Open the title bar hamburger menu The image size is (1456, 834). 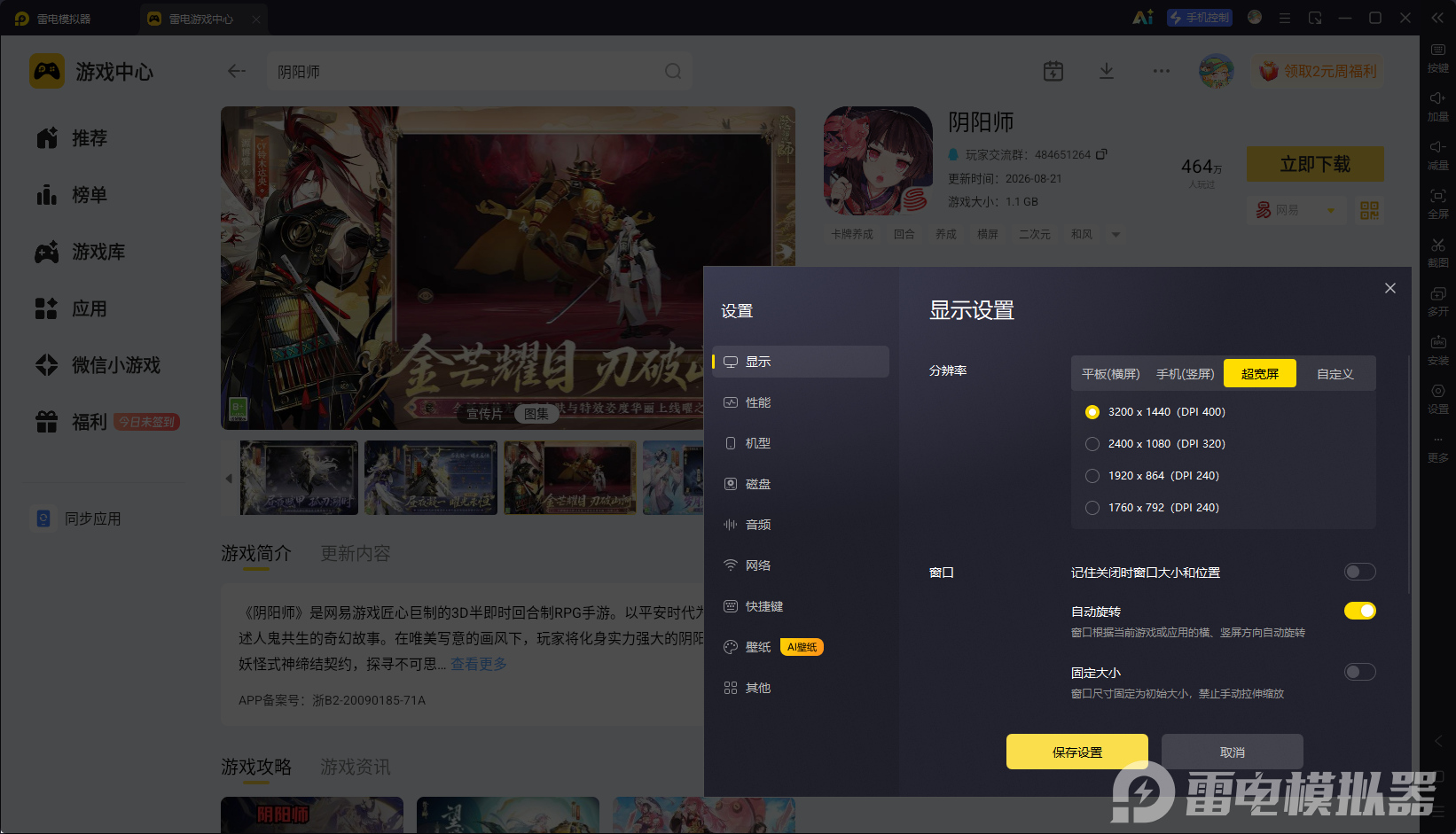click(x=1285, y=18)
